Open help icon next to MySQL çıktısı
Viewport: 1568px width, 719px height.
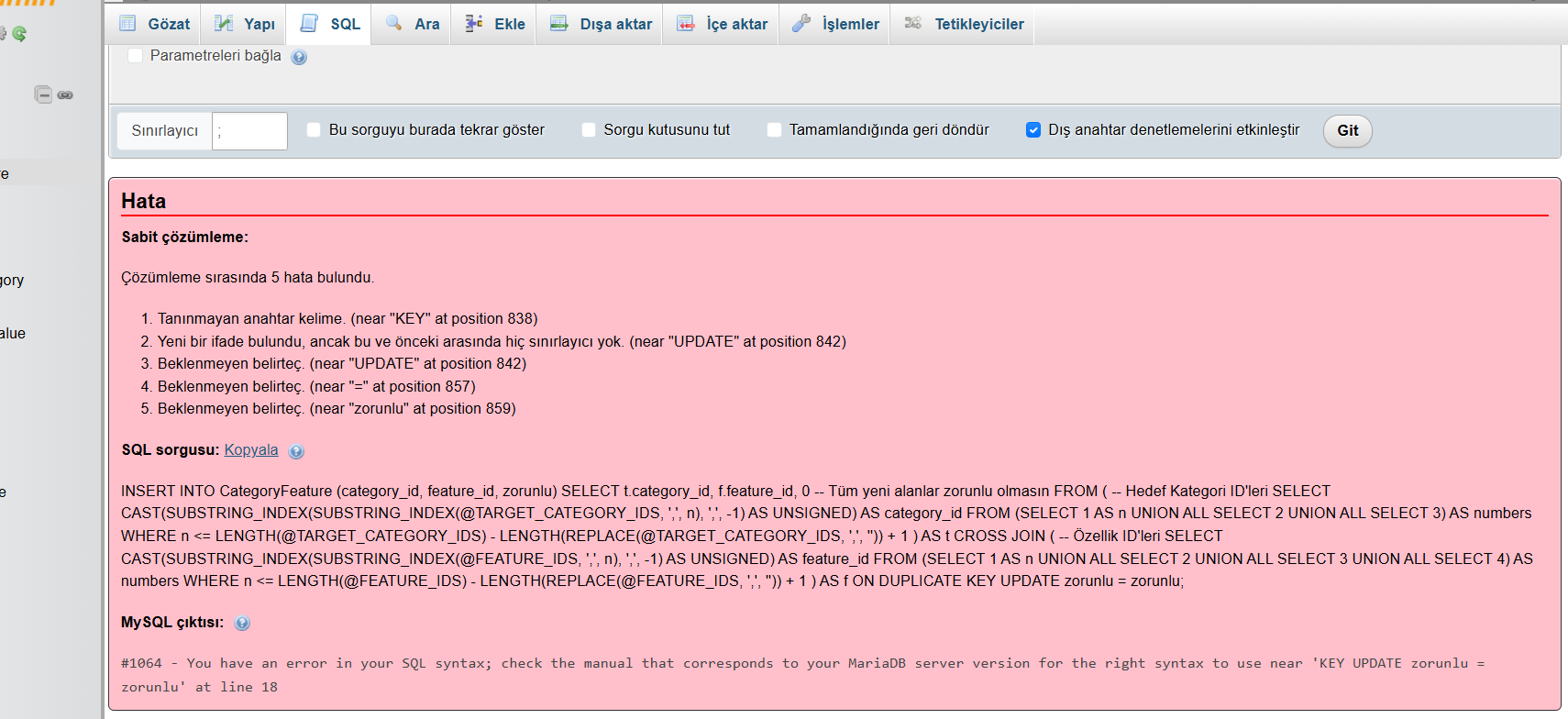point(242,624)
